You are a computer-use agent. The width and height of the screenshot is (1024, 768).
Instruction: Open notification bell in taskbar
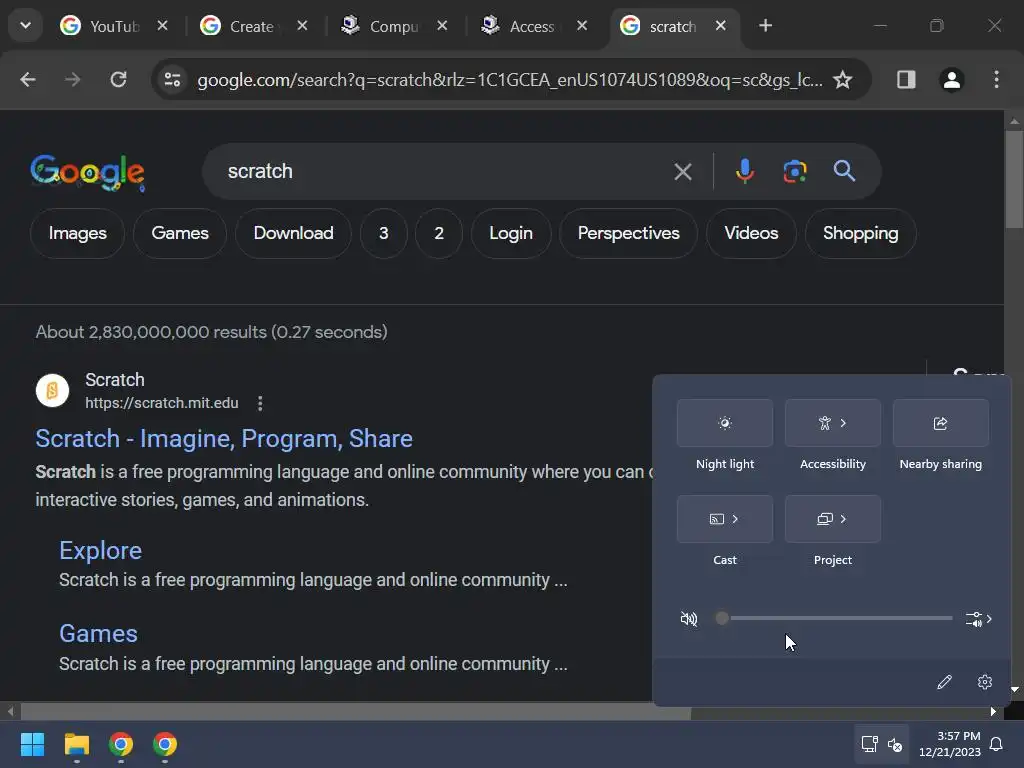point(996,744)
